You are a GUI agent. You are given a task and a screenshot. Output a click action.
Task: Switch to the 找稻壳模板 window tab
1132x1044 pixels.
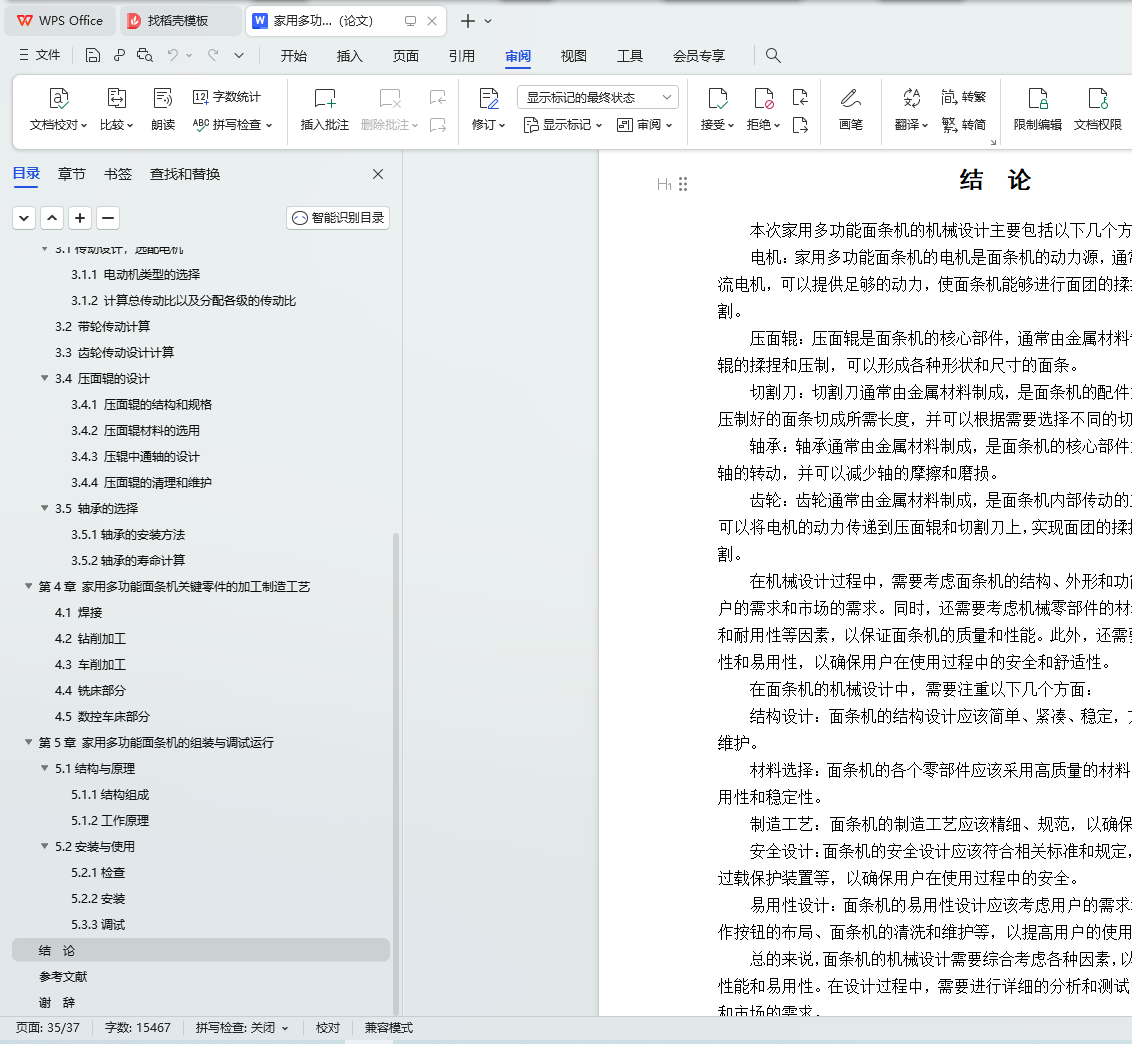click(179, 21)
